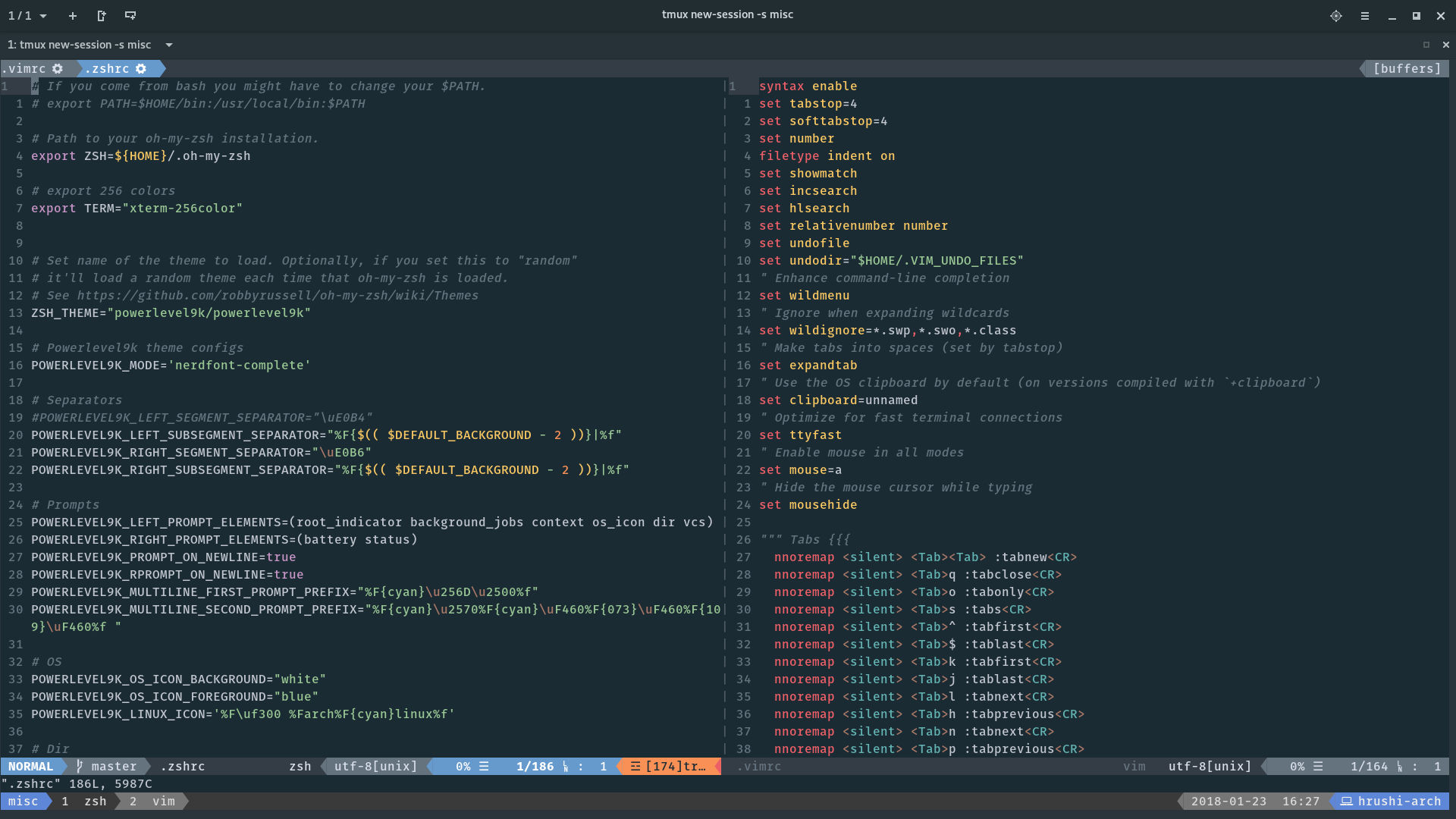The height and width of the screenshot is (819, 1456).
Task: Close the terminal pane with small X
Action: [1445, 45]
